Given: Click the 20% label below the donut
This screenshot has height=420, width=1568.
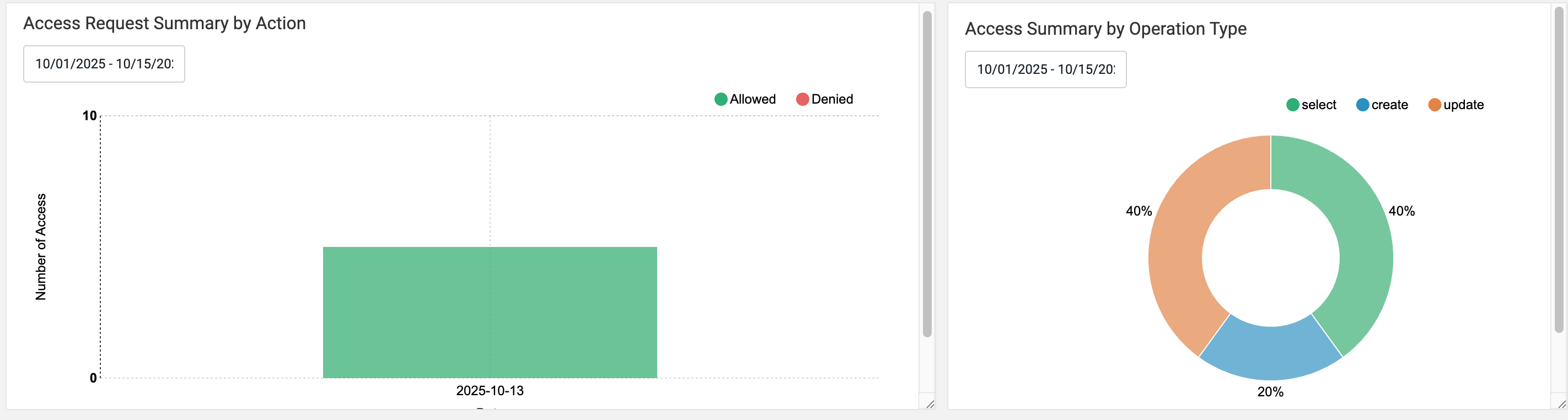Looking at the screenshot, I should tap(1270, 392).
